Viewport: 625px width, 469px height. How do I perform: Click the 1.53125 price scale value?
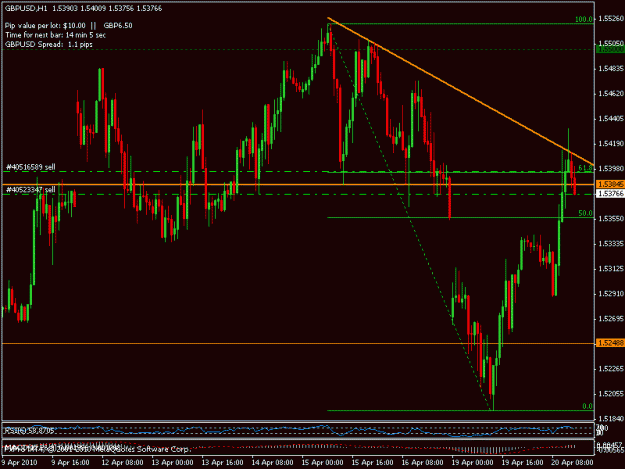coord(611,269)
